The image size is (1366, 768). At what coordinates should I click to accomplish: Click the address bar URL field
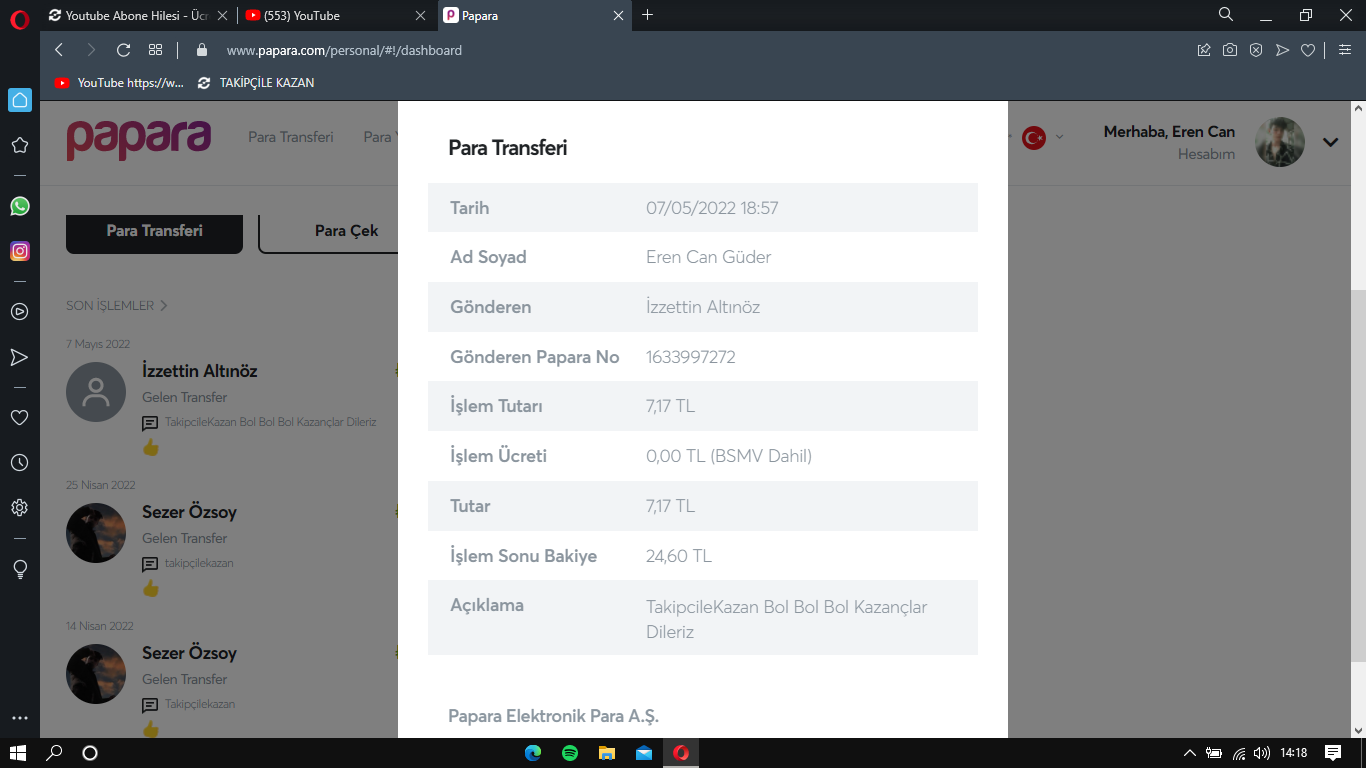pos(344,50)
